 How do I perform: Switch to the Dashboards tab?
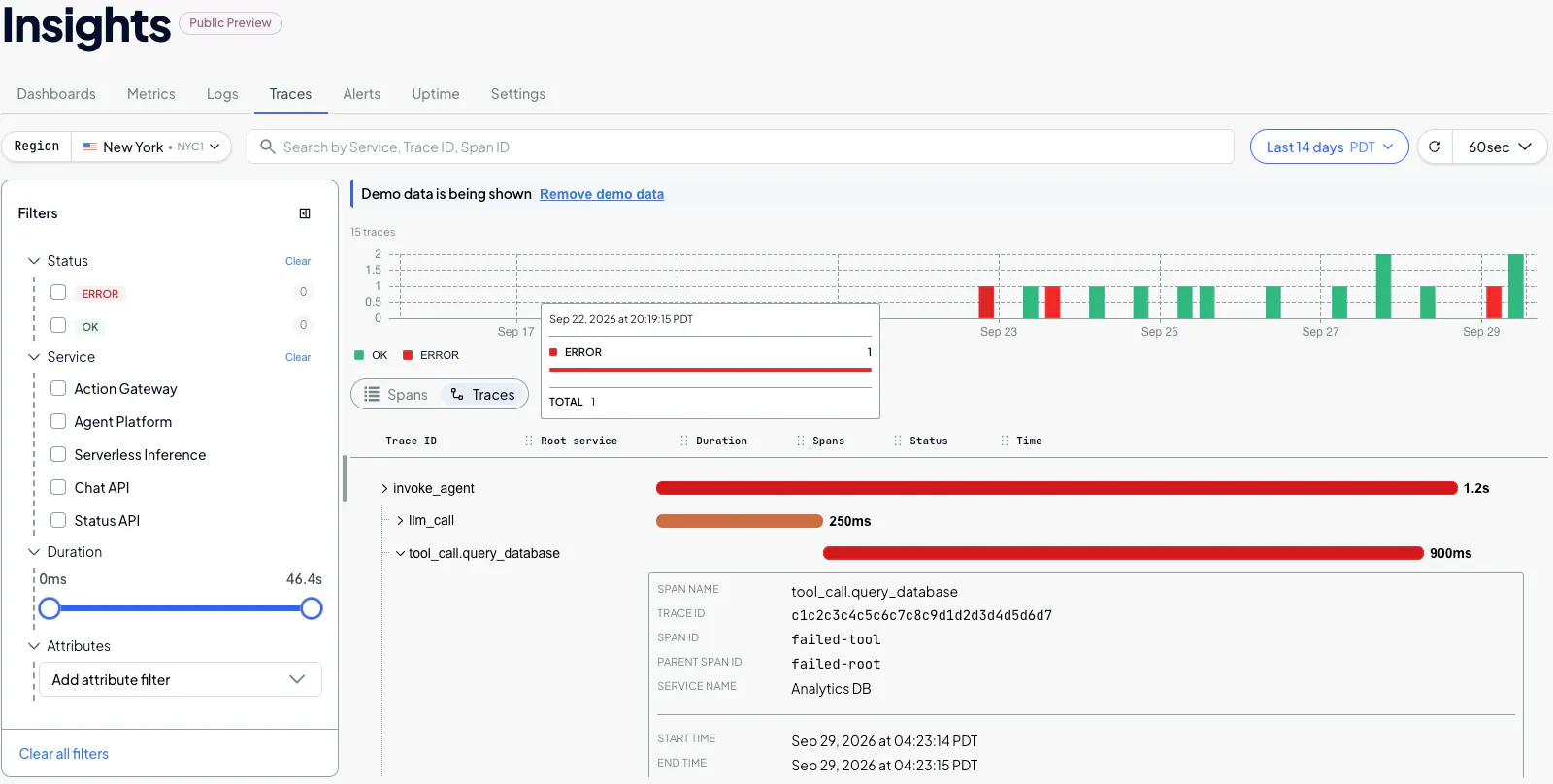tap(56, 94)
